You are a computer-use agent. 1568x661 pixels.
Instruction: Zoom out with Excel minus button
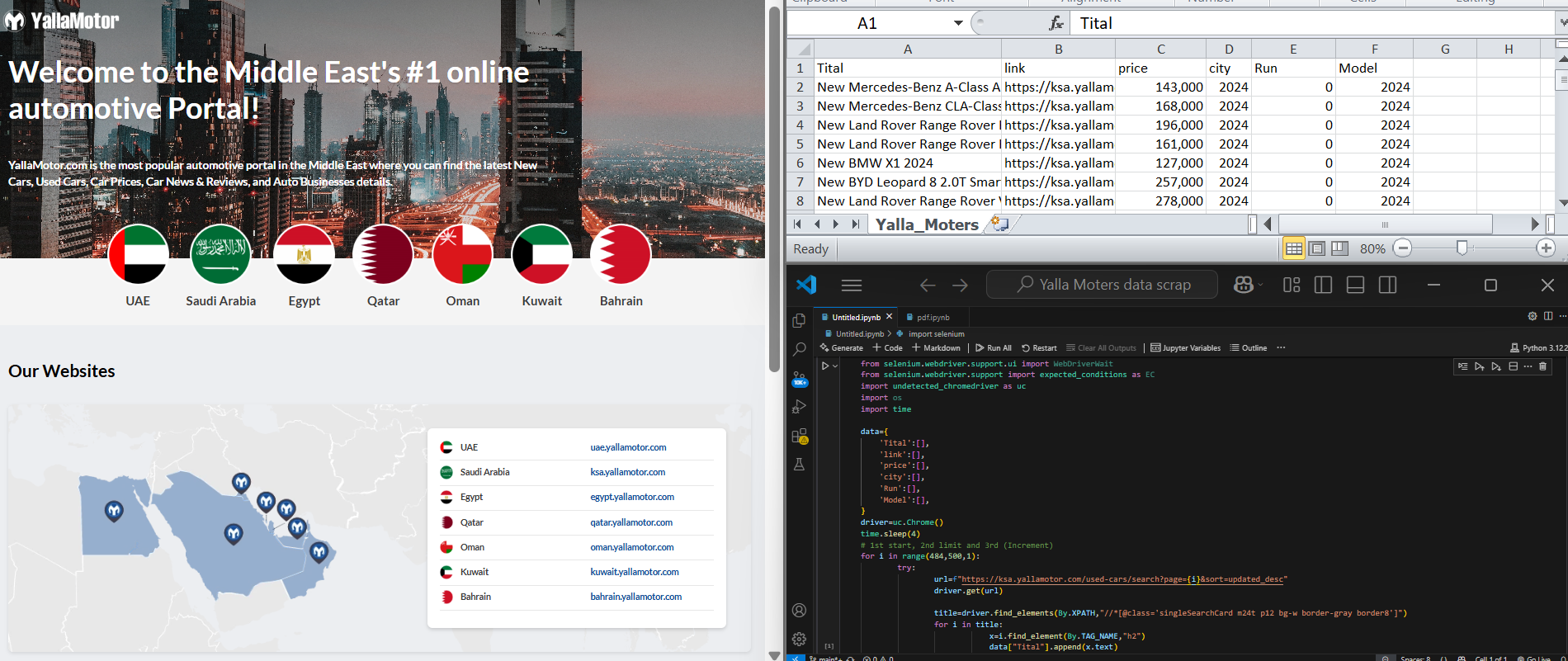[x=1402, y=248]
